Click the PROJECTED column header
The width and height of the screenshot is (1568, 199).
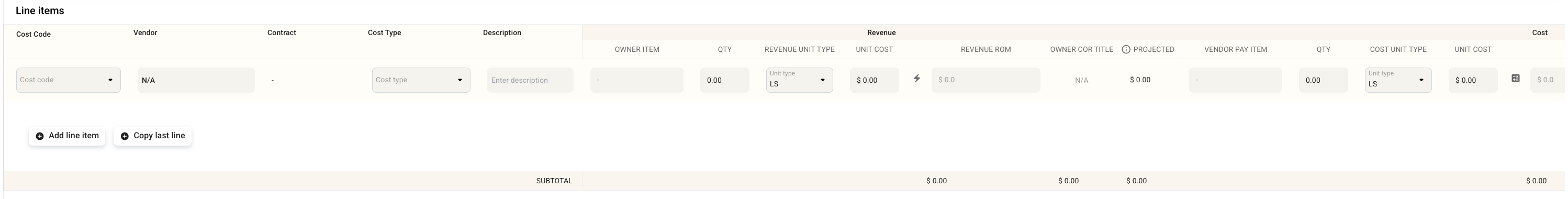tap(1153, 49)
